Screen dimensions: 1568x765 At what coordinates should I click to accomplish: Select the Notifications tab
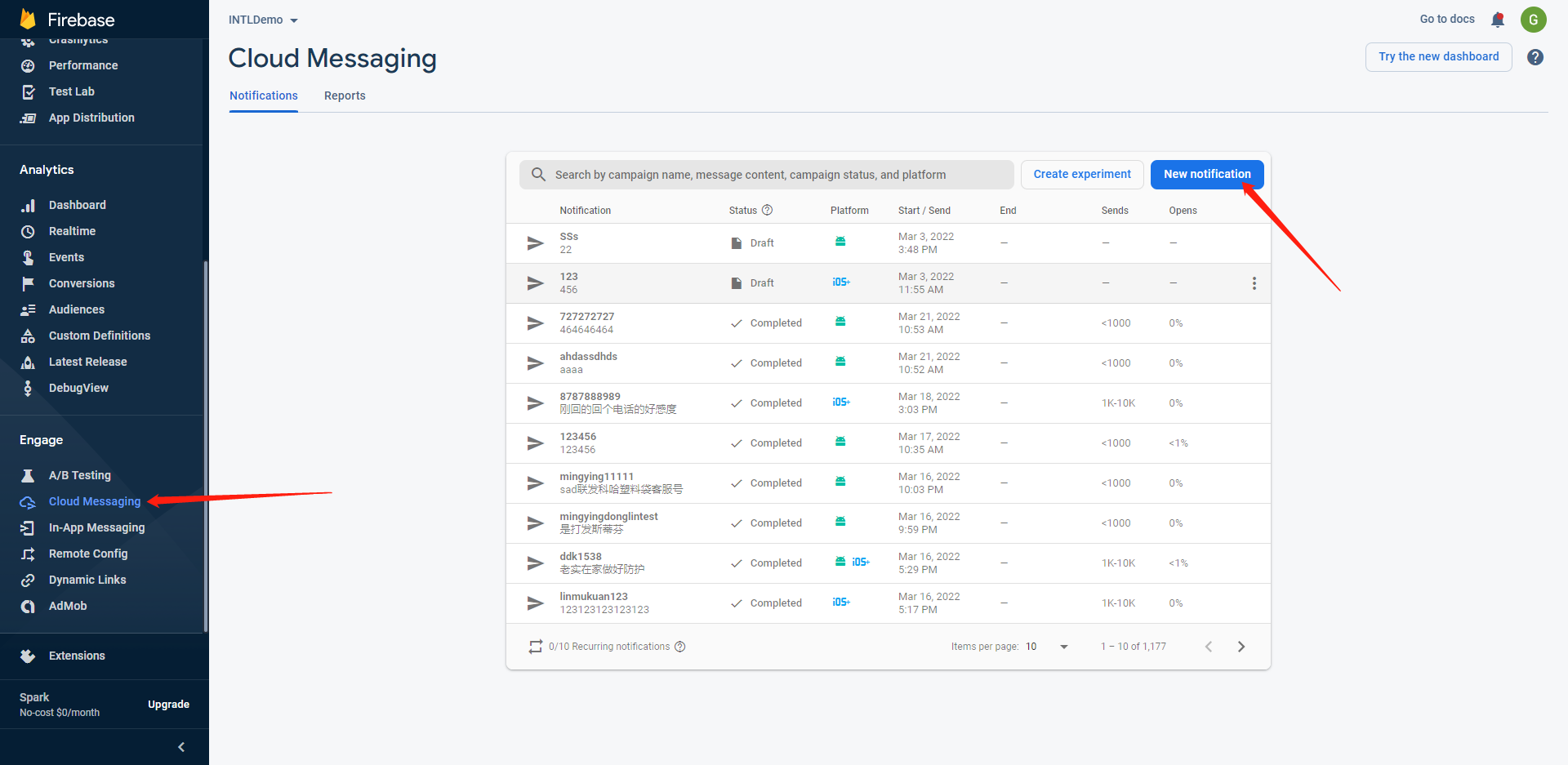[x=263, y=96]
